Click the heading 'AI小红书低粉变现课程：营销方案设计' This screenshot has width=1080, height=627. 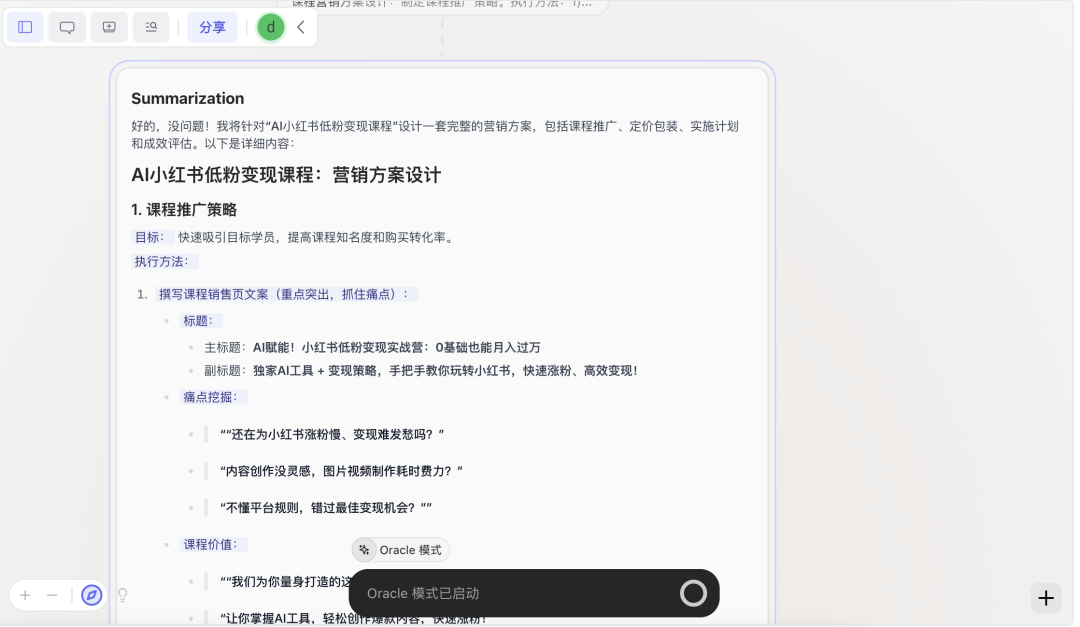287,175
